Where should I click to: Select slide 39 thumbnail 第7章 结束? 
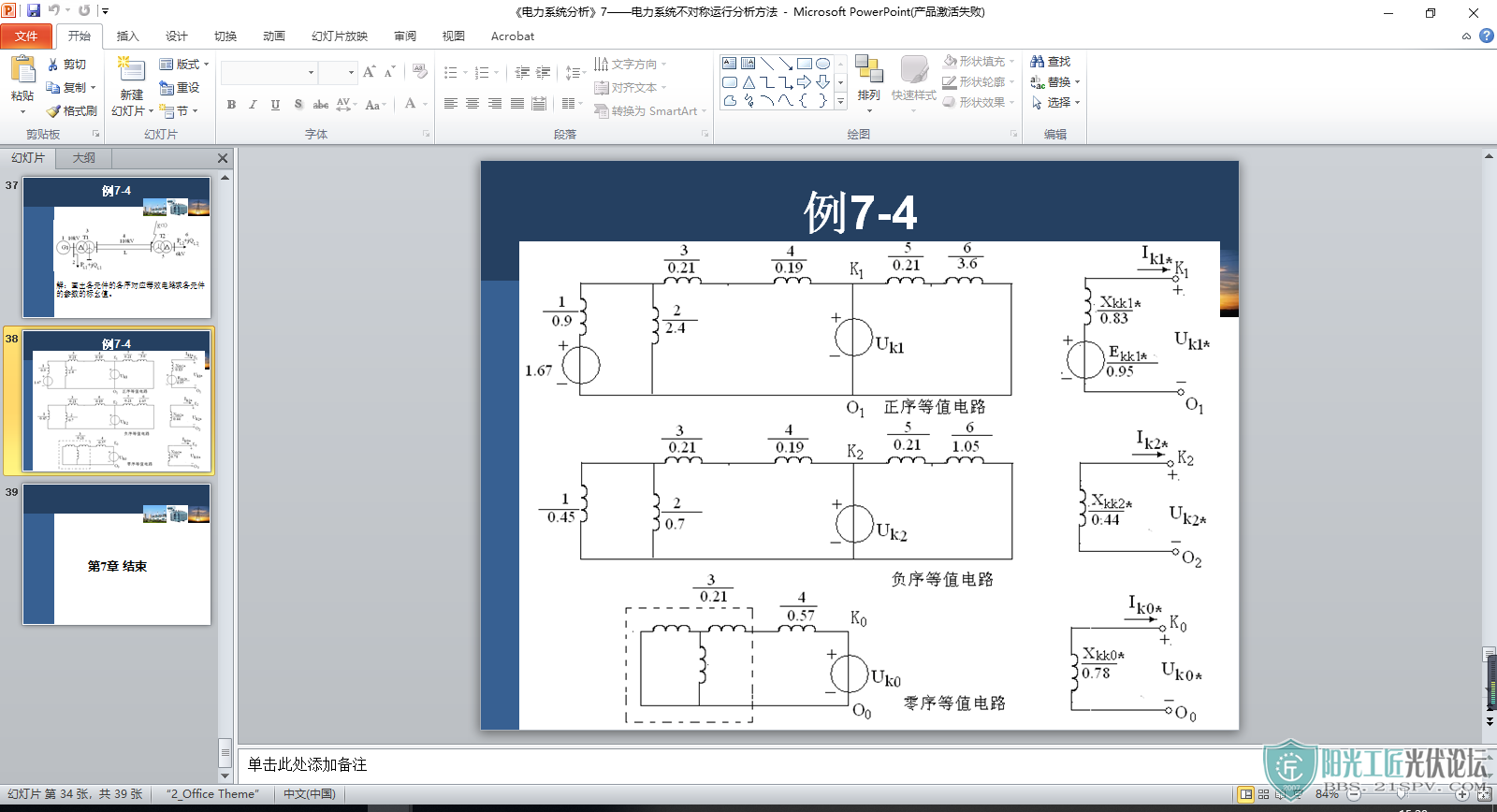point(117,554)
